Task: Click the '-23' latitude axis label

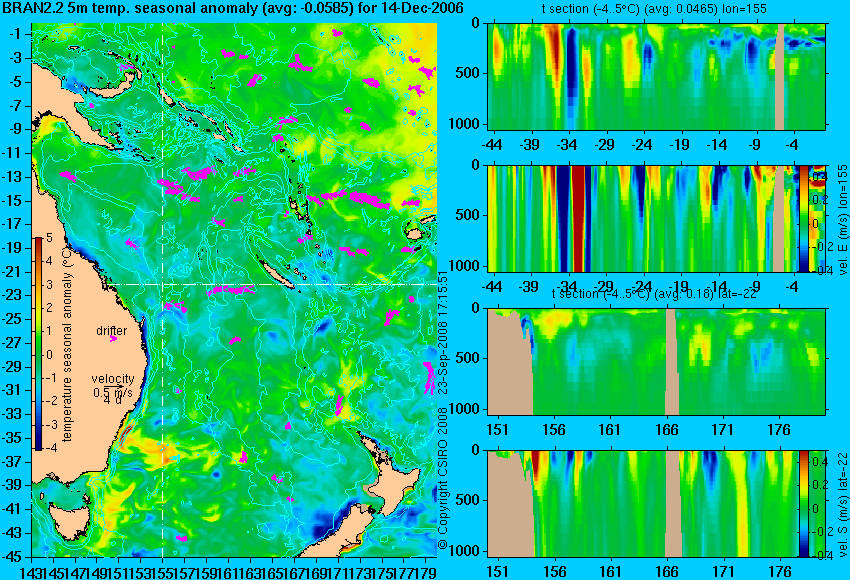Action: pos(14,295)
